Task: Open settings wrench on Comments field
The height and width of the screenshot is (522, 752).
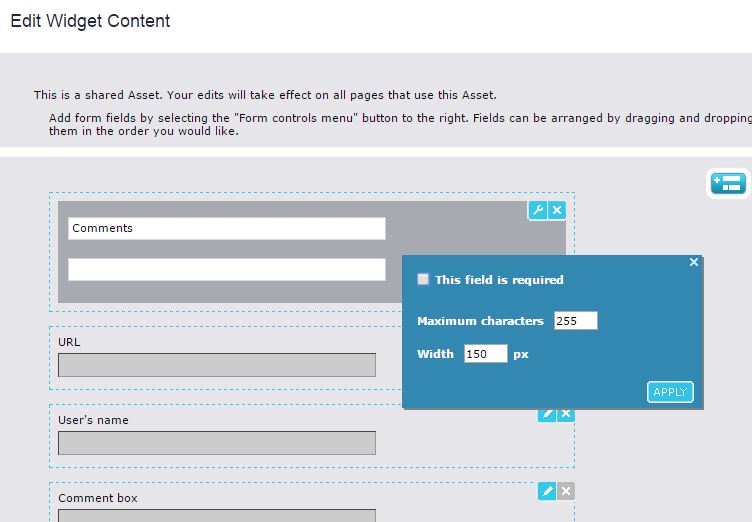Action: 538,210
